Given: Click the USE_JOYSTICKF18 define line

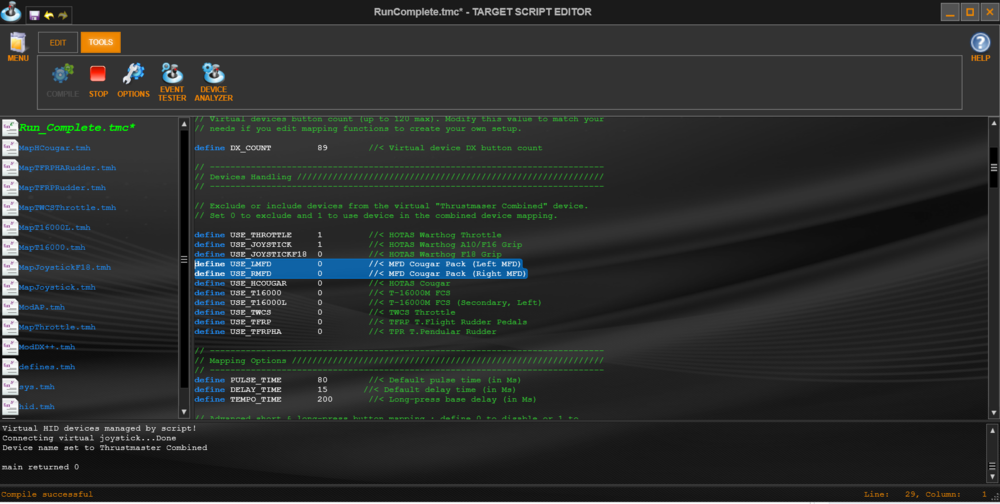Looking at the screenshot, I should [x=348, y=255].
